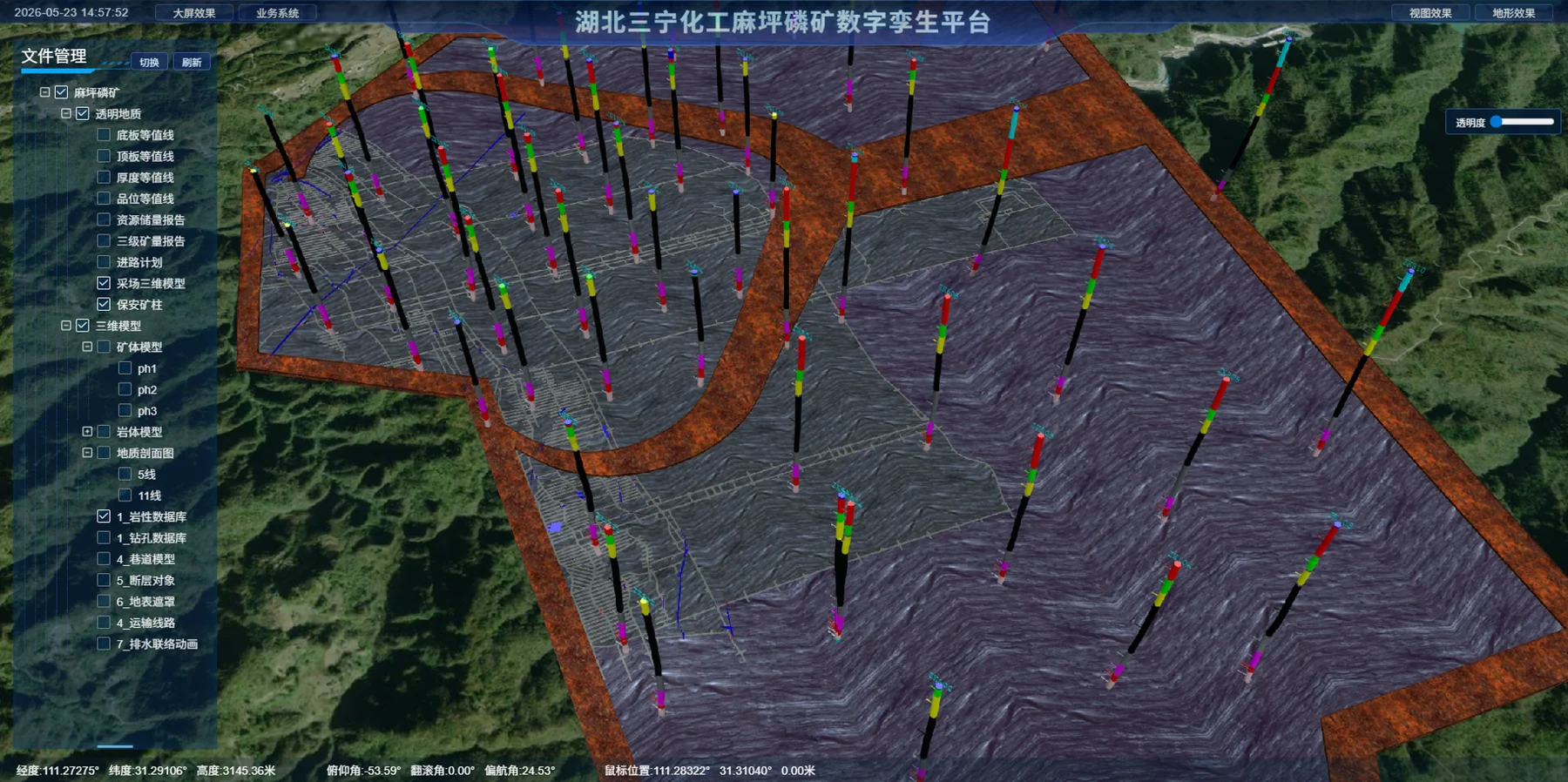Uncheck the 采场三维模型 checkbox
Screen dimensions: 1568x782
104,283
